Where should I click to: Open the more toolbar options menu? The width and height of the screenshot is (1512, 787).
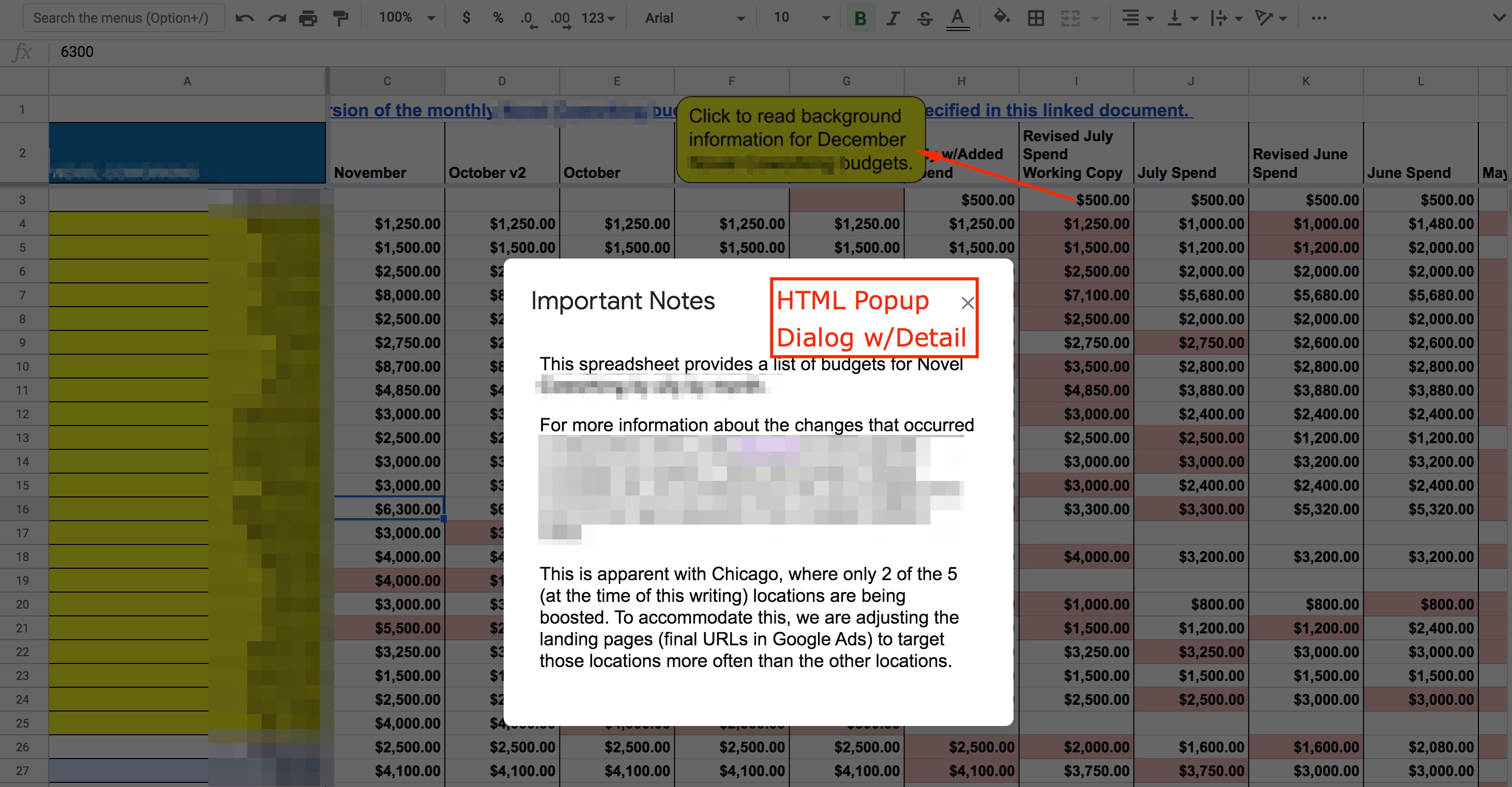[x=1320, y=18]
